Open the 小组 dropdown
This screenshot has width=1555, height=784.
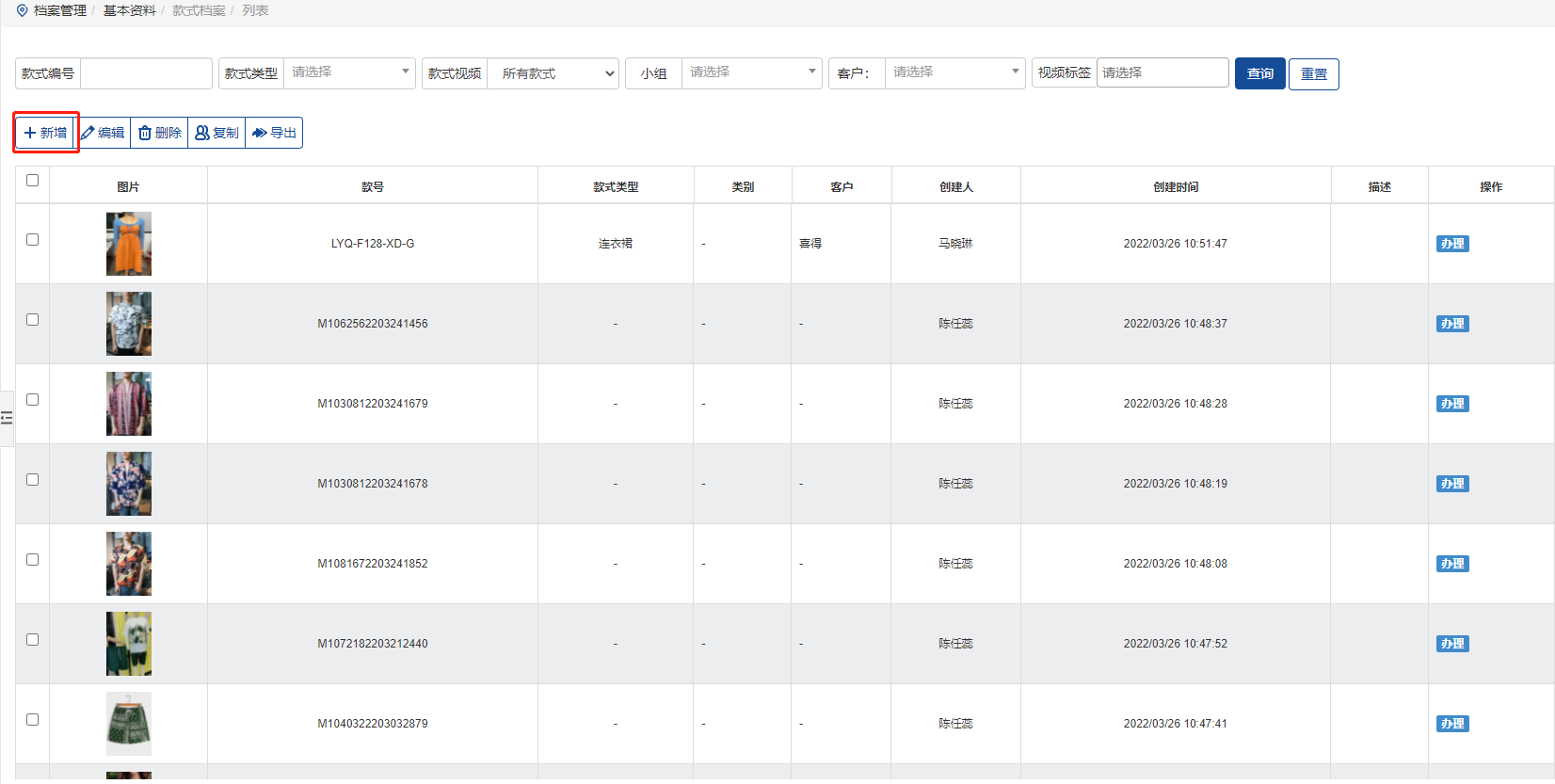tap(751, 73)
